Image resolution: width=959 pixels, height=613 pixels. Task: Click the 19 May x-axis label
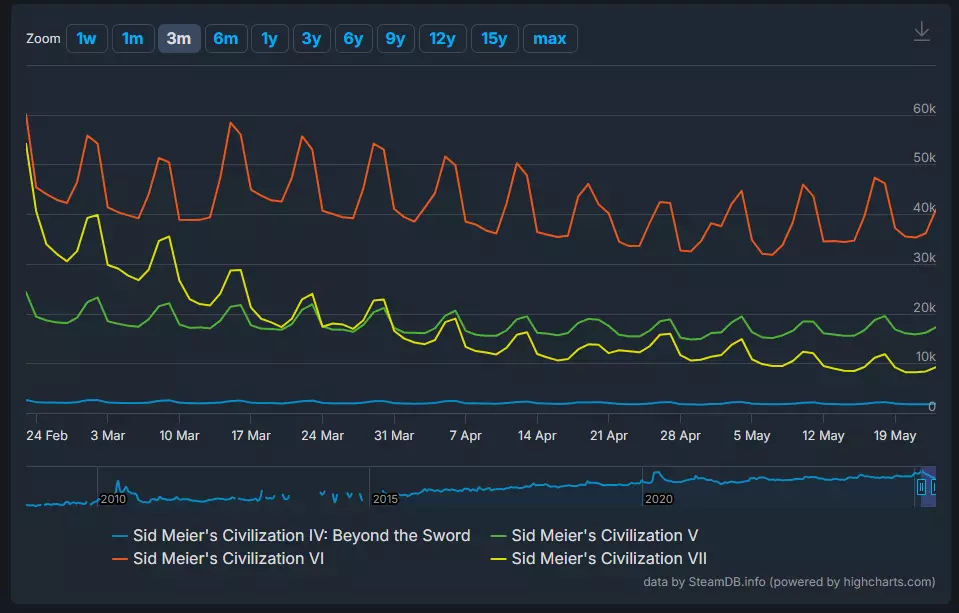pyautogui.click(x=895, y=436)
